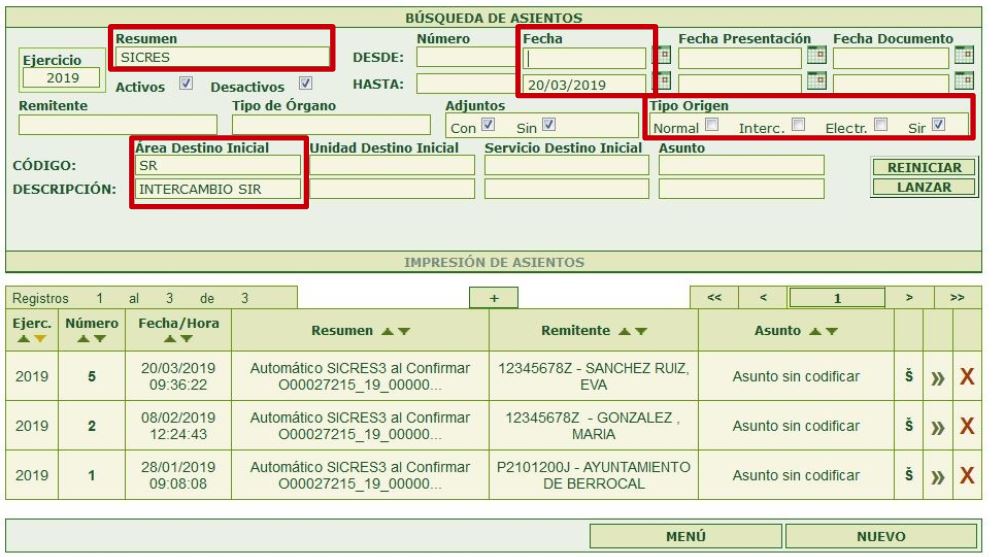Toggle Adjuntos Sin checkbox
993x557 pixels.
pos(549,125)
